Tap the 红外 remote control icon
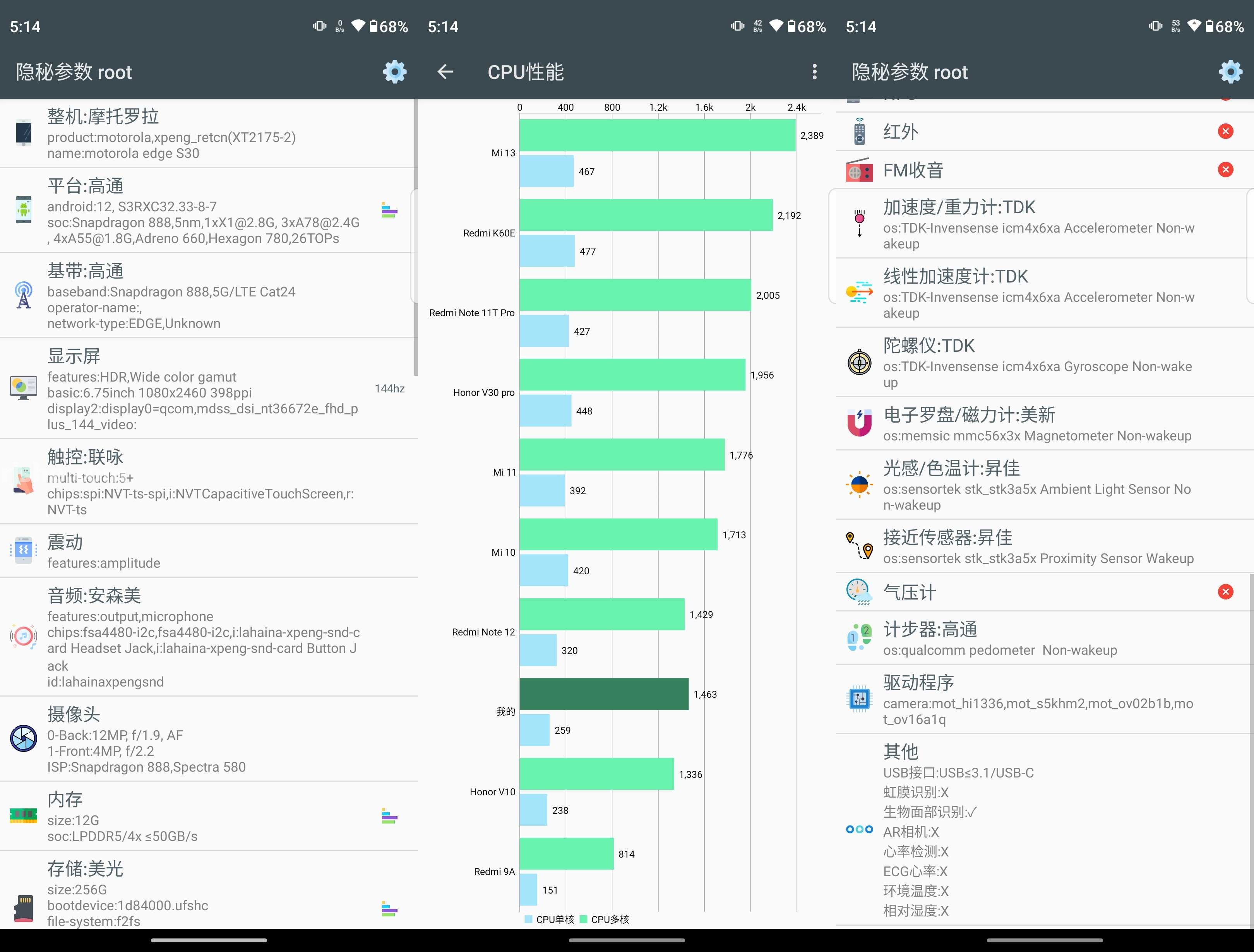The height and width of the screenshot is (952, 1254). pos(860,132)
